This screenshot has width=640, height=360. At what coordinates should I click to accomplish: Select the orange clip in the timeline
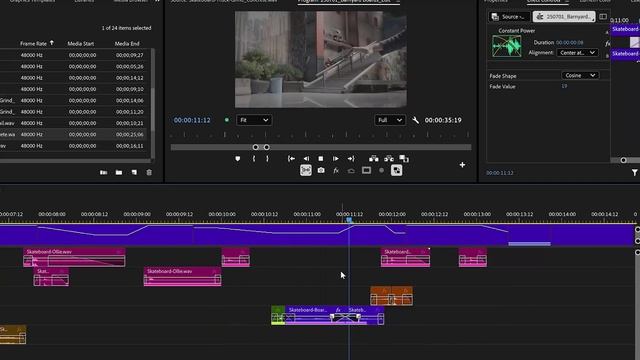(391, 296)
